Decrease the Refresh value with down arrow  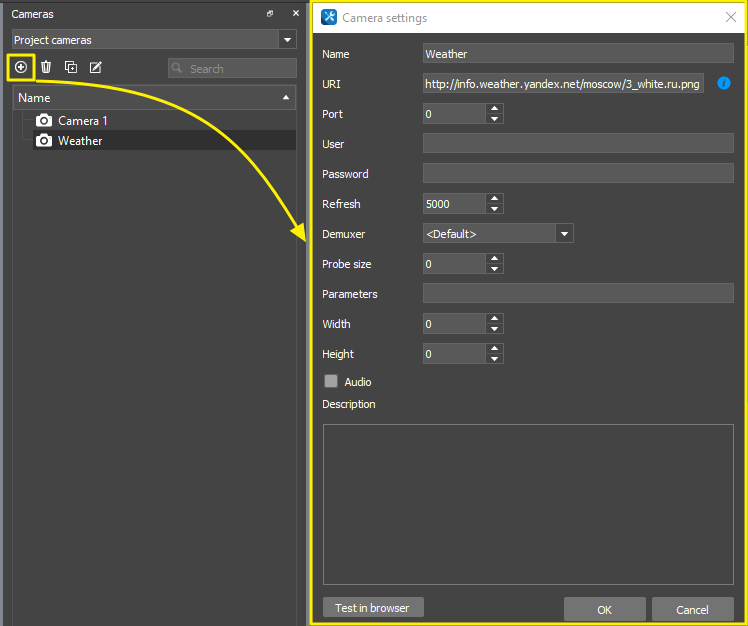[494, 209]
